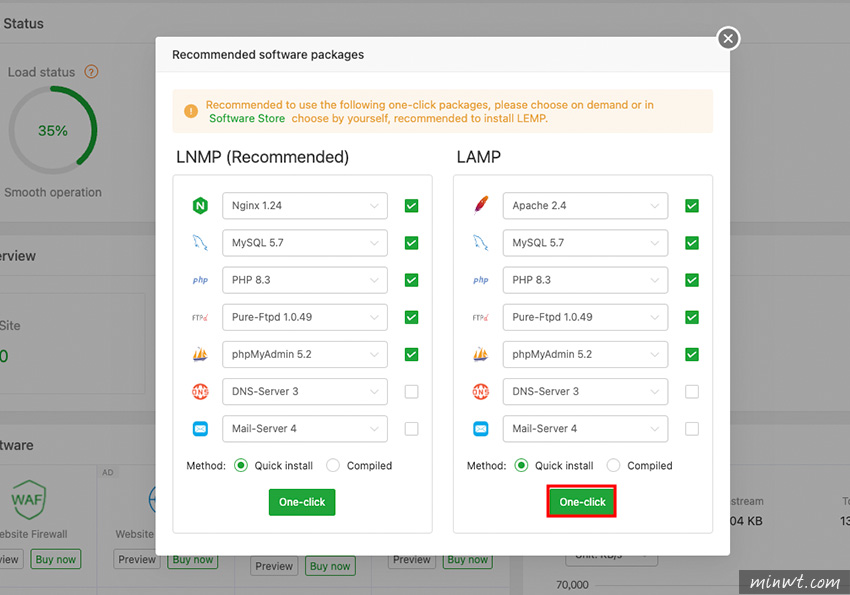Click the WAF shield icon behind the dialog
Screen dimensions: 850x595
click(28, 499)
